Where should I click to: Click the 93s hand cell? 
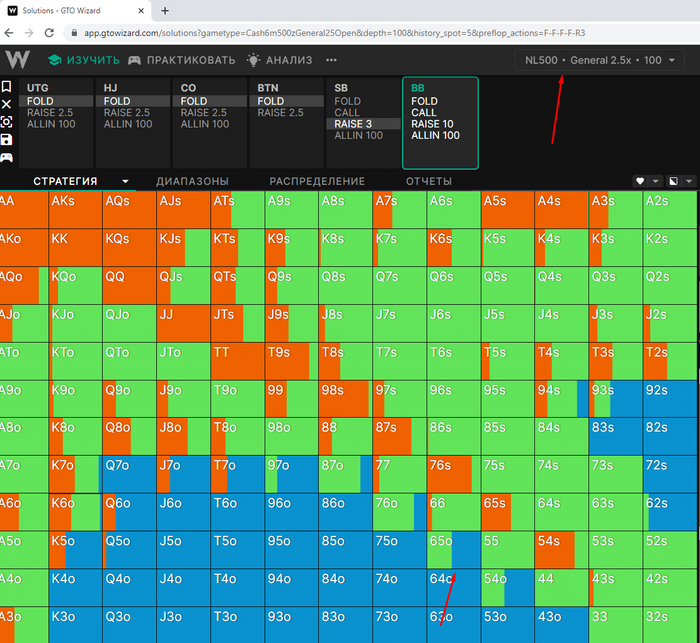[x=616, y=399]
